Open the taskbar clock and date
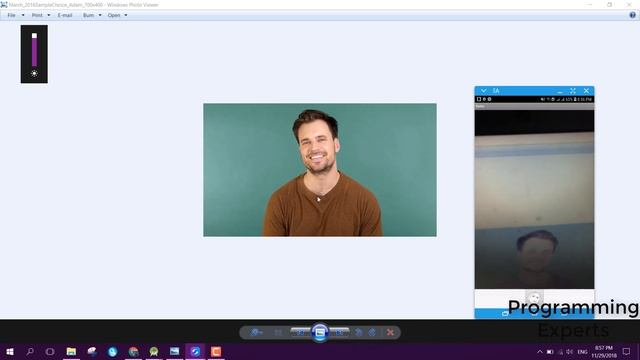 [604, 352]
